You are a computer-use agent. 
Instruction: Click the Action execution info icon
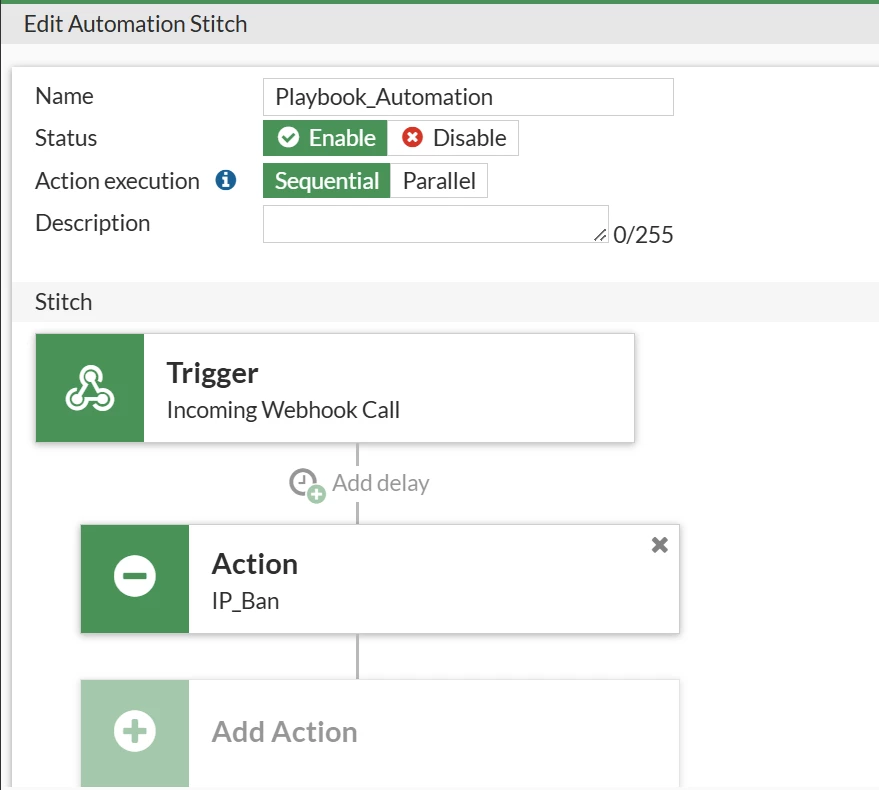pyautogui.click(x=226, y=181)
